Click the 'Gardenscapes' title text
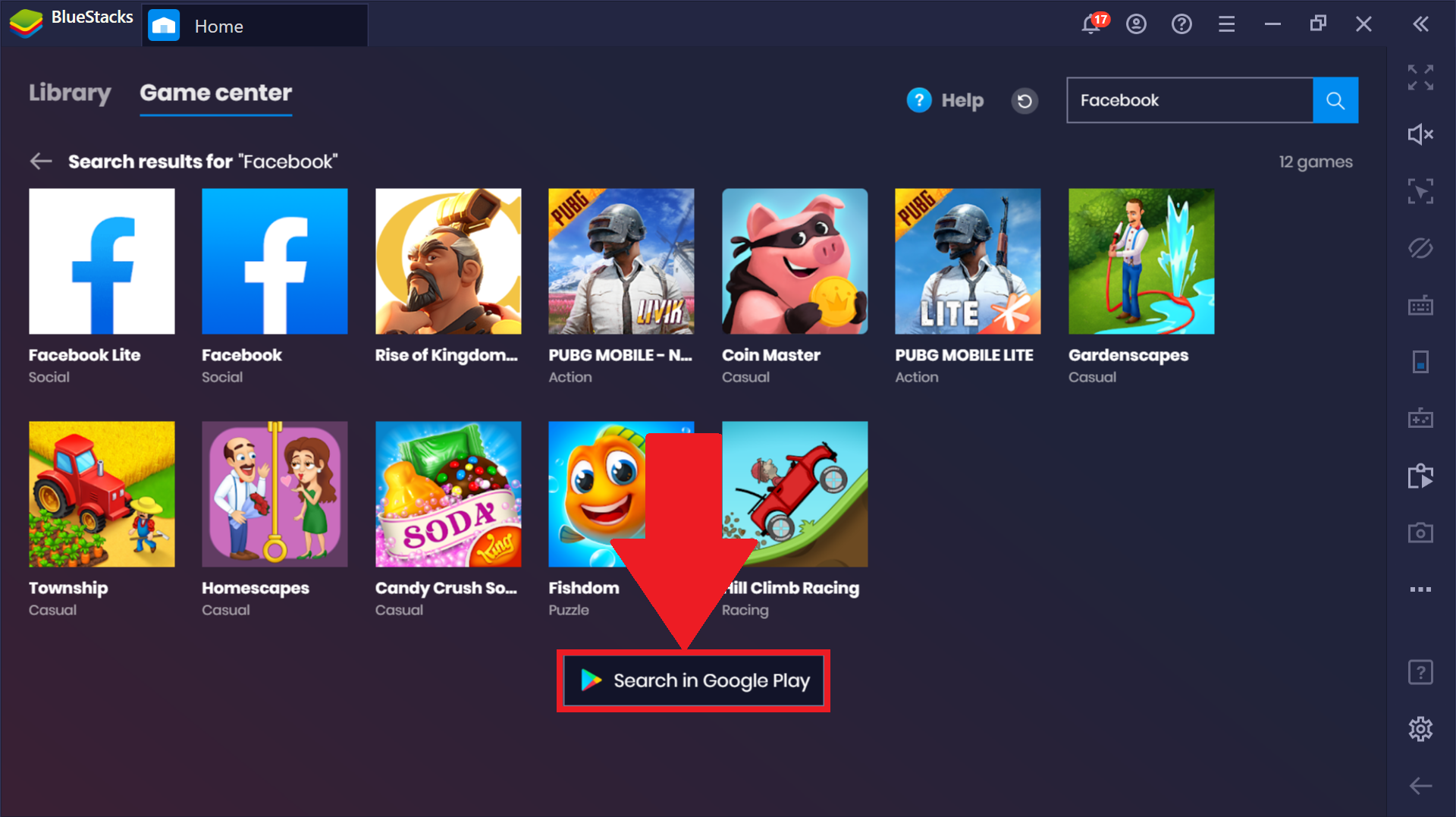 tap(1128, 355)
